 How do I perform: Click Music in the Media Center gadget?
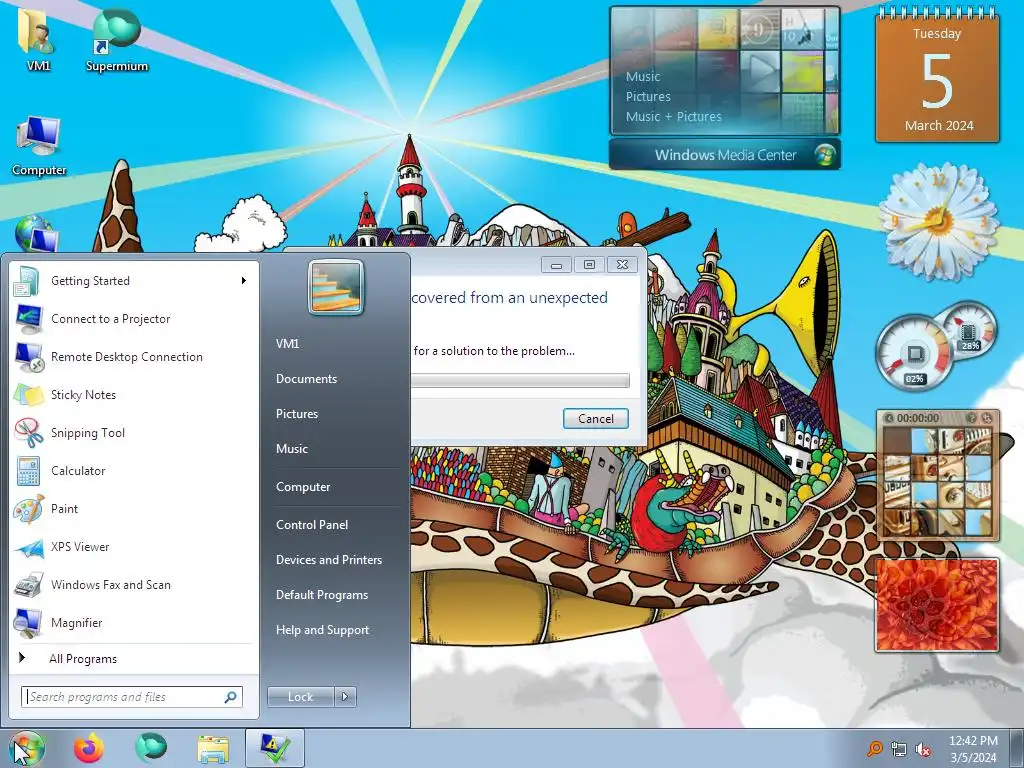643,76
